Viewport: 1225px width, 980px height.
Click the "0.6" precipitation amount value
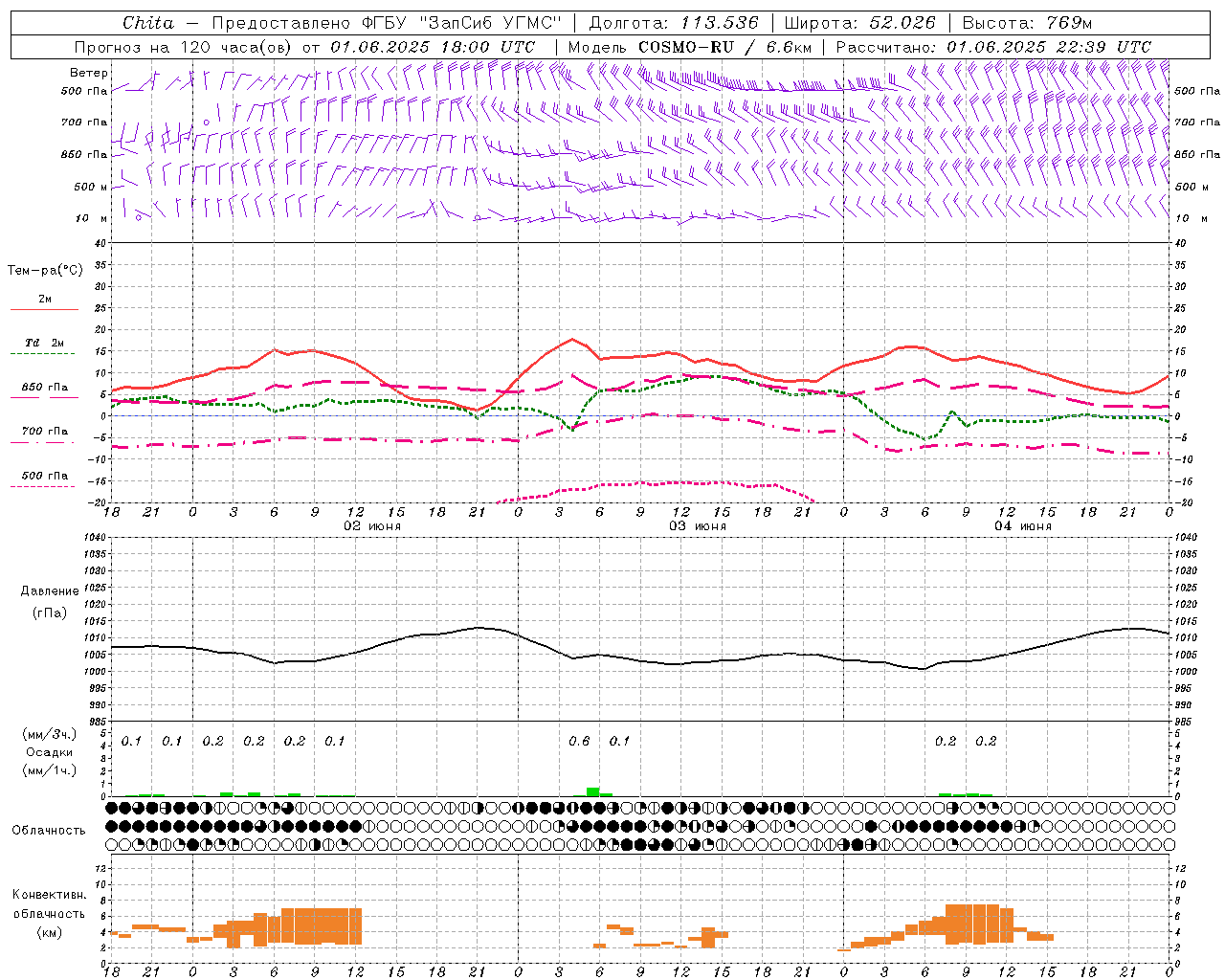(x=579, y=741)
